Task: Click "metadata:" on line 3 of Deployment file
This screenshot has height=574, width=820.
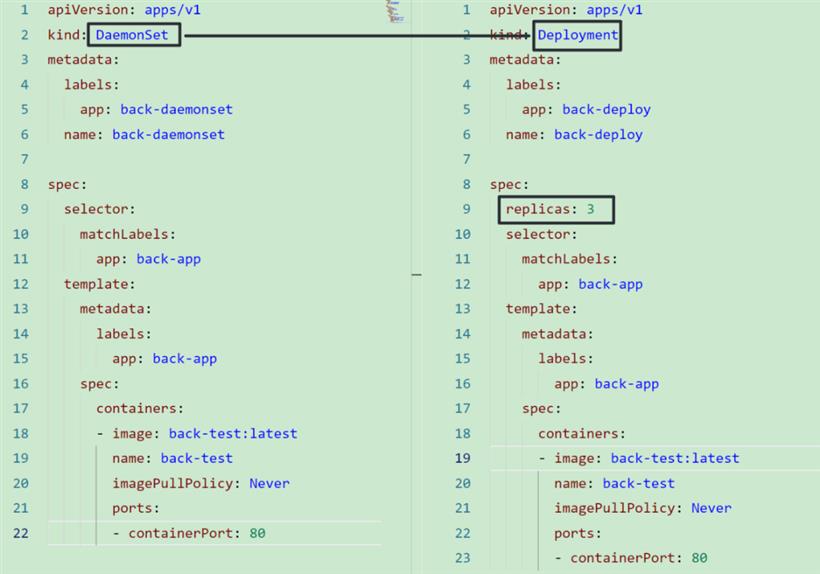Action: (x=525, y=60)
